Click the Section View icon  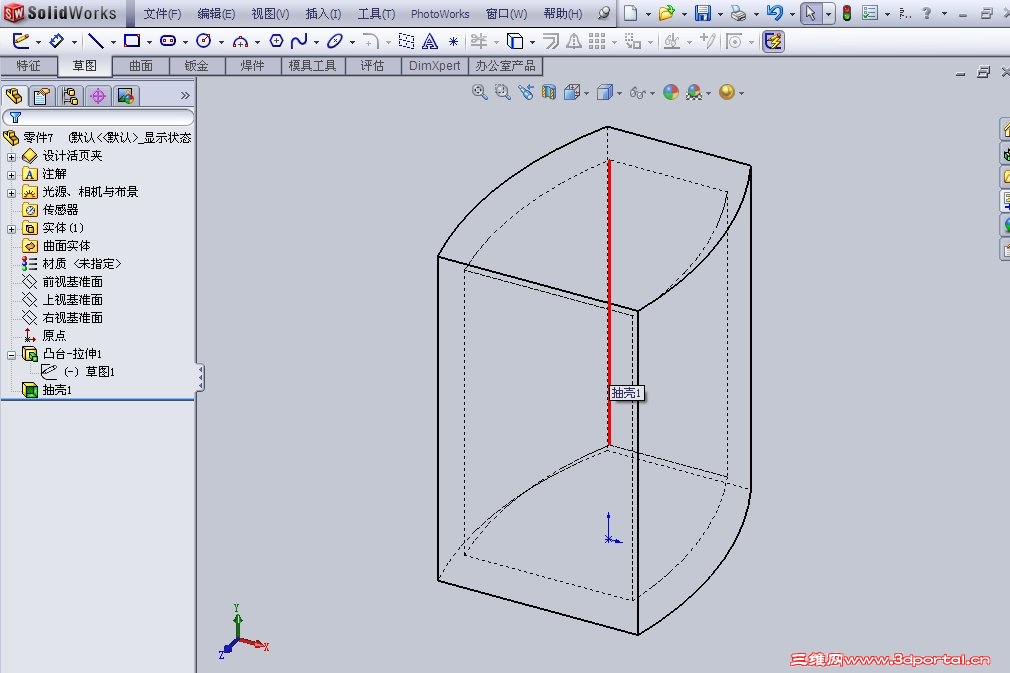(x=549, y=93)
